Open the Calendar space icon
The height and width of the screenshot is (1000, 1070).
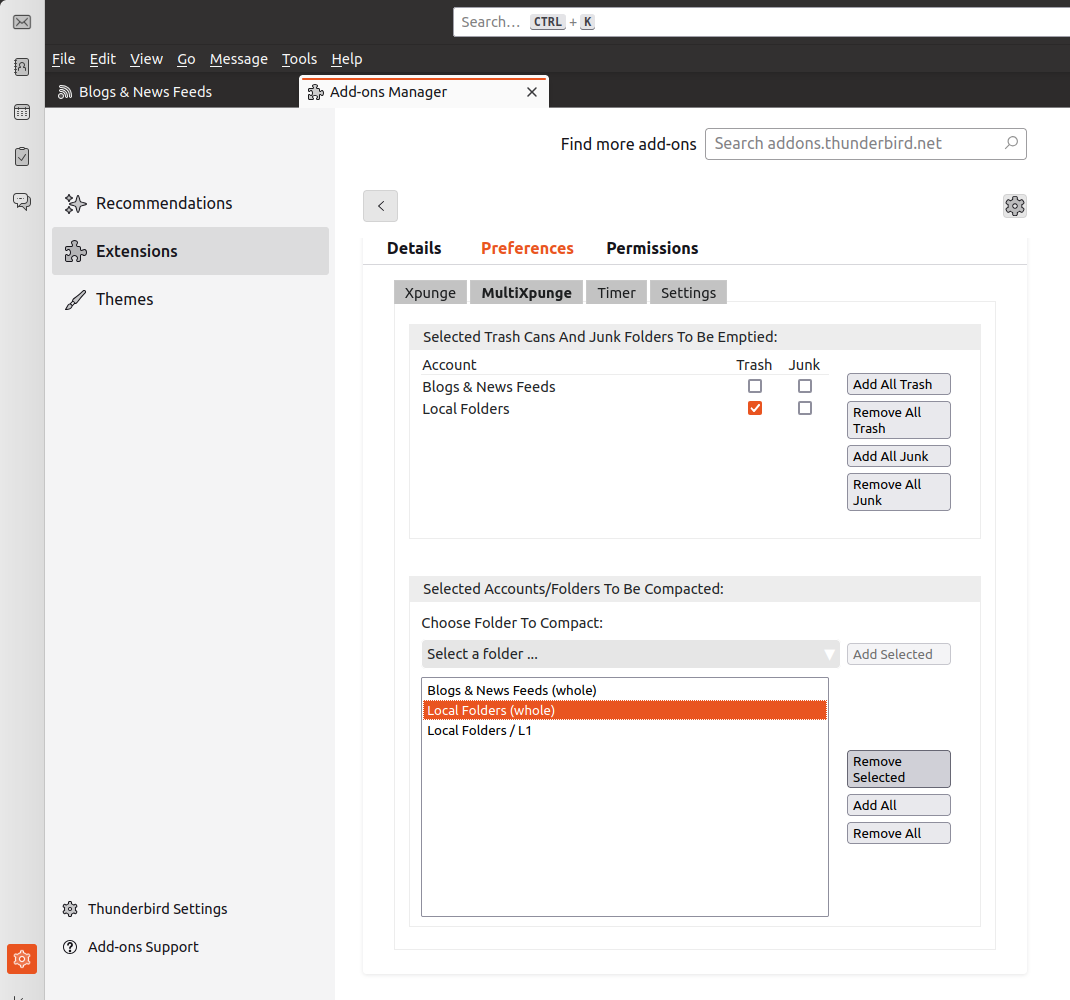[22, 112]
